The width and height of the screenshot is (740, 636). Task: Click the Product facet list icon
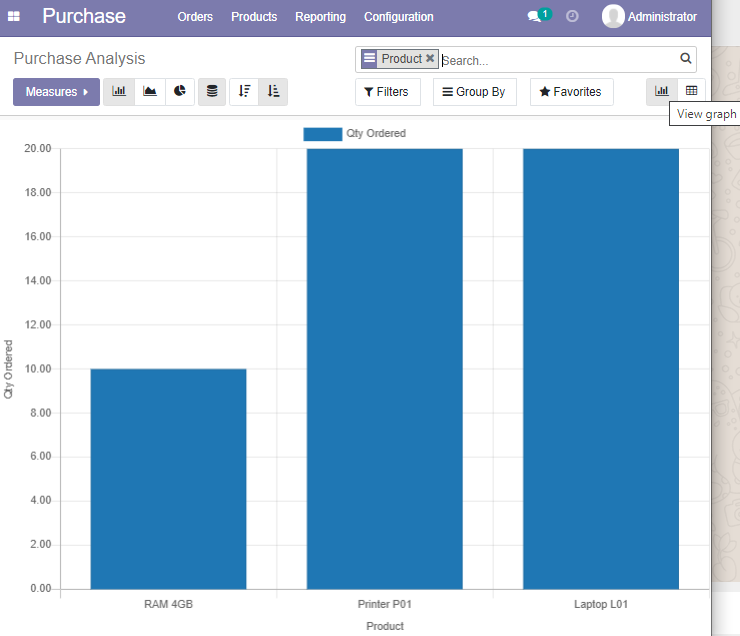[370, 59]
